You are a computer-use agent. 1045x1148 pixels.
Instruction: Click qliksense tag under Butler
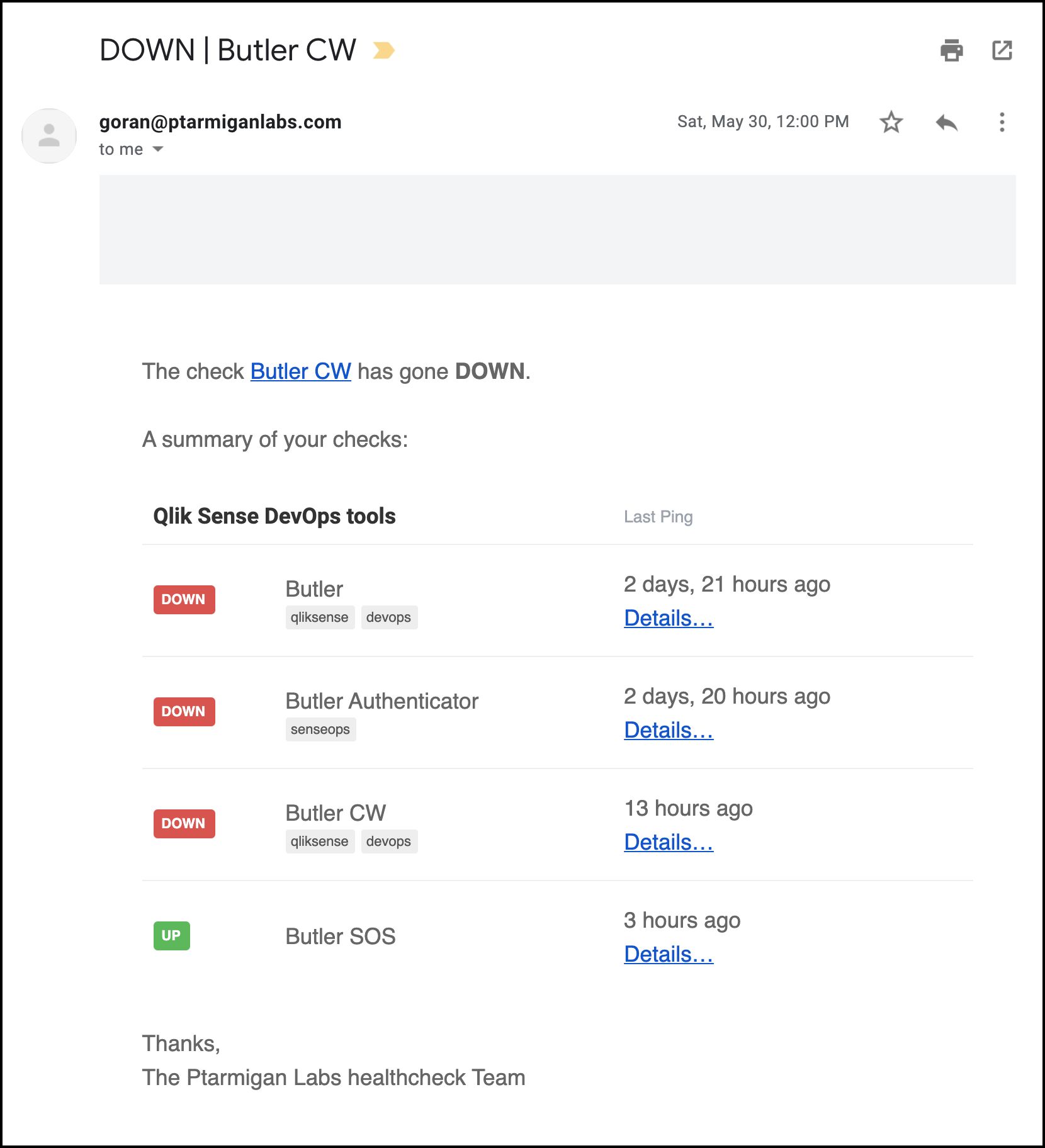320,617
